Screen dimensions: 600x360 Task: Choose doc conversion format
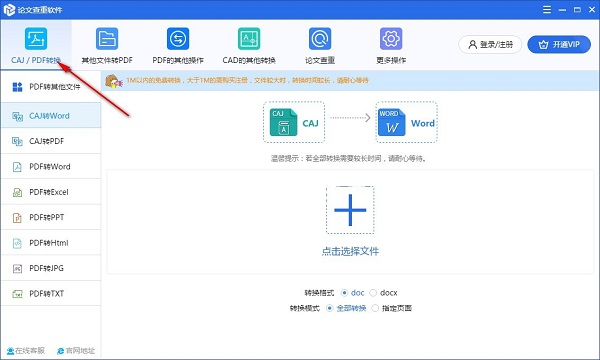point(344,293)
